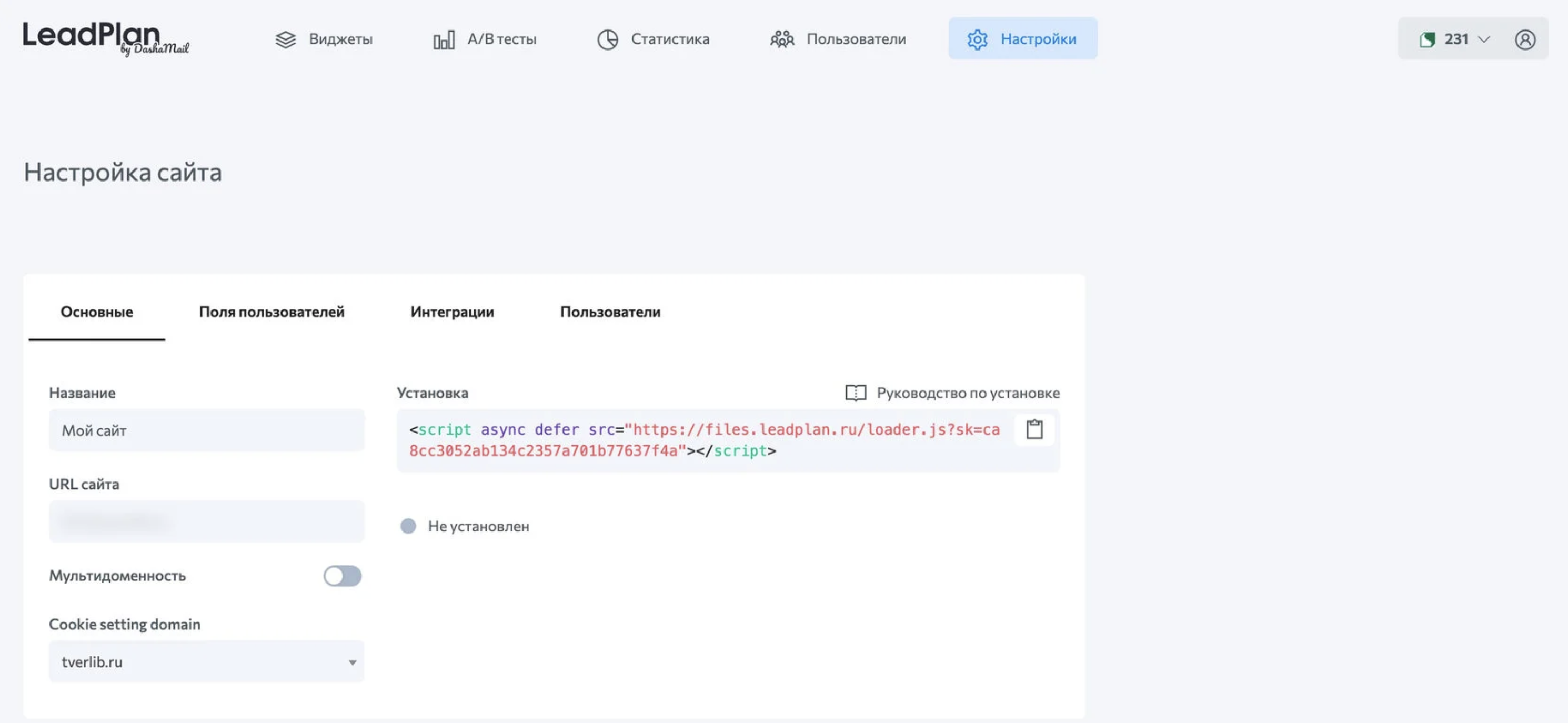
Task: Click the URL сайта input field
Action: click(206, 521)
